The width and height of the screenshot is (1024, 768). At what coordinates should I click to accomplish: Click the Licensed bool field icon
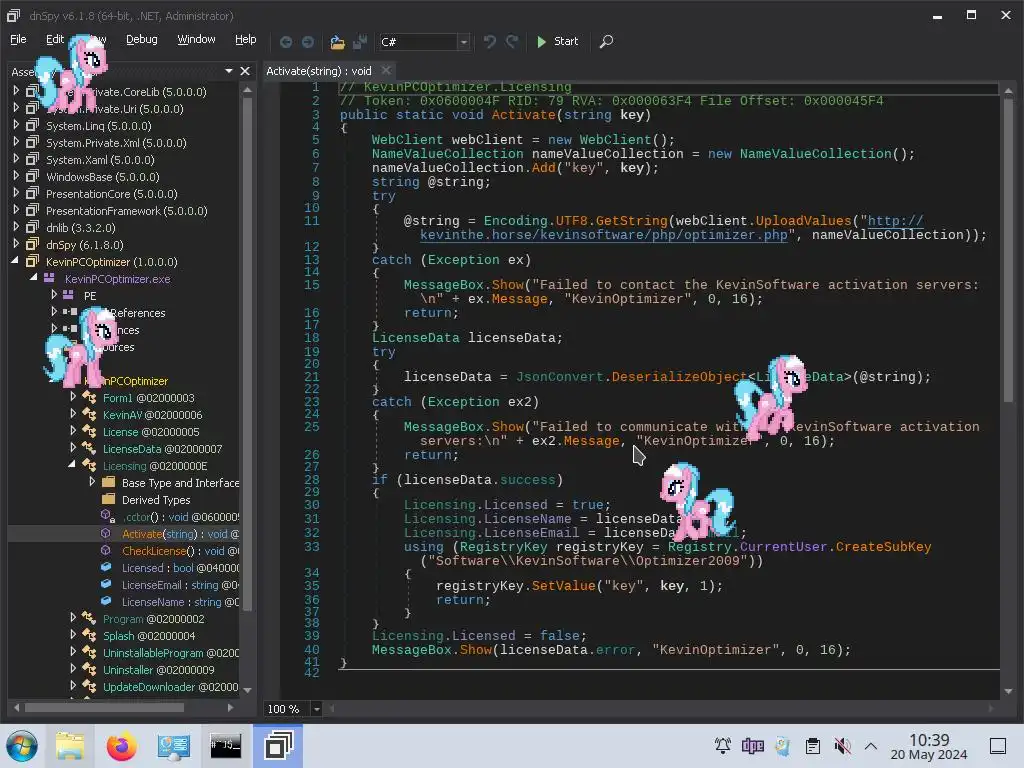point(106,567)
